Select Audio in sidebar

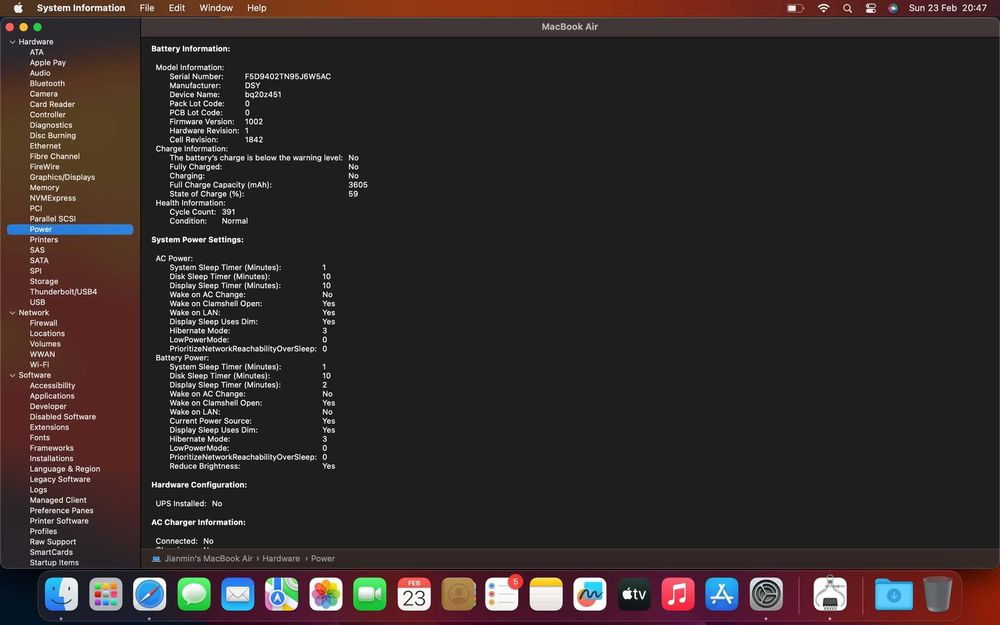click(40, 73)
